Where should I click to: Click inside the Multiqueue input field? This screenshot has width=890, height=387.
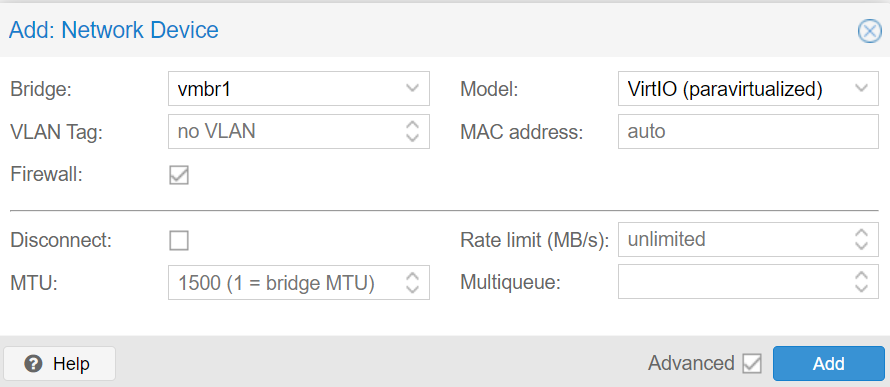tap(735, 282)
